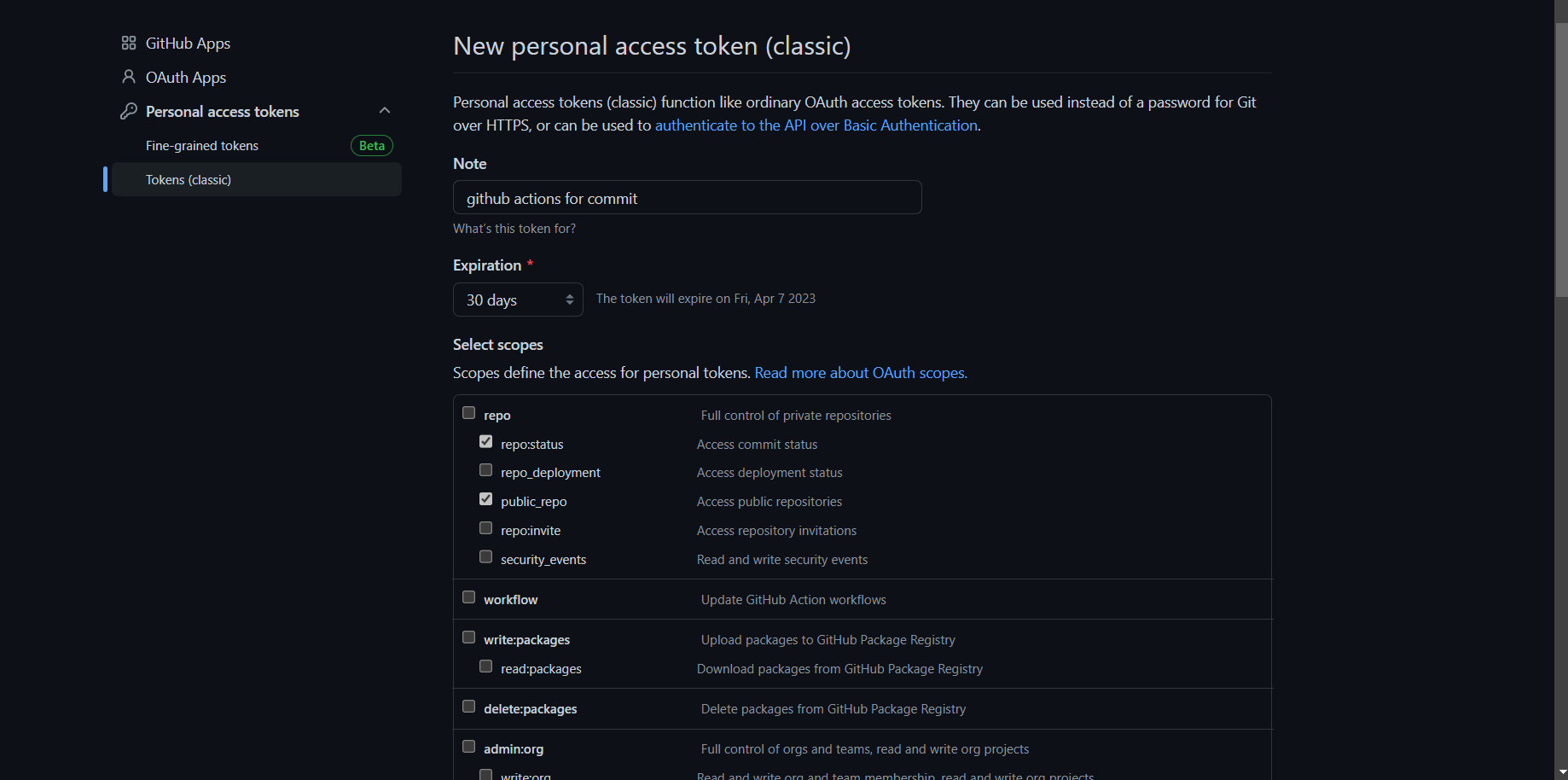Uncheck the repo:status scope
The width and height of the screenshot is (1568, 780).
pyautogui.click(x=486, y=442)
